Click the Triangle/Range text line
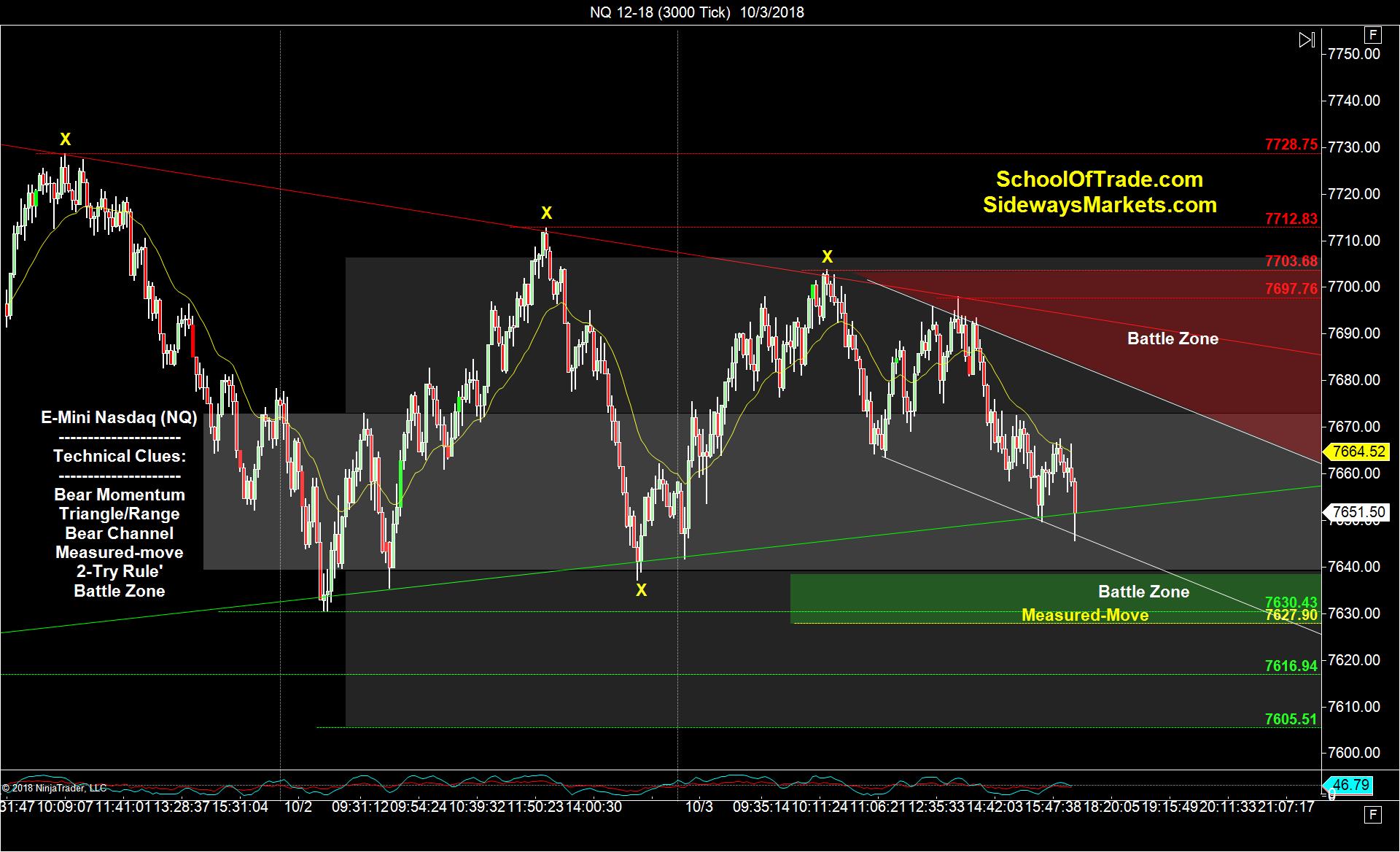Viewport: 1400px width, 852px height. (x=120, y=514)
